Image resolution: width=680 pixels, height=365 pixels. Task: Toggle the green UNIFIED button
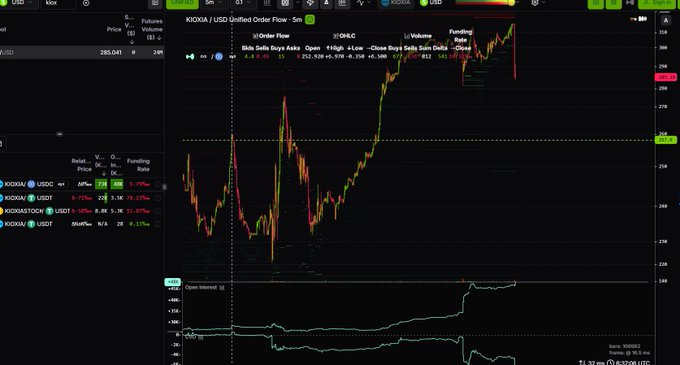[x=182, y=3]
